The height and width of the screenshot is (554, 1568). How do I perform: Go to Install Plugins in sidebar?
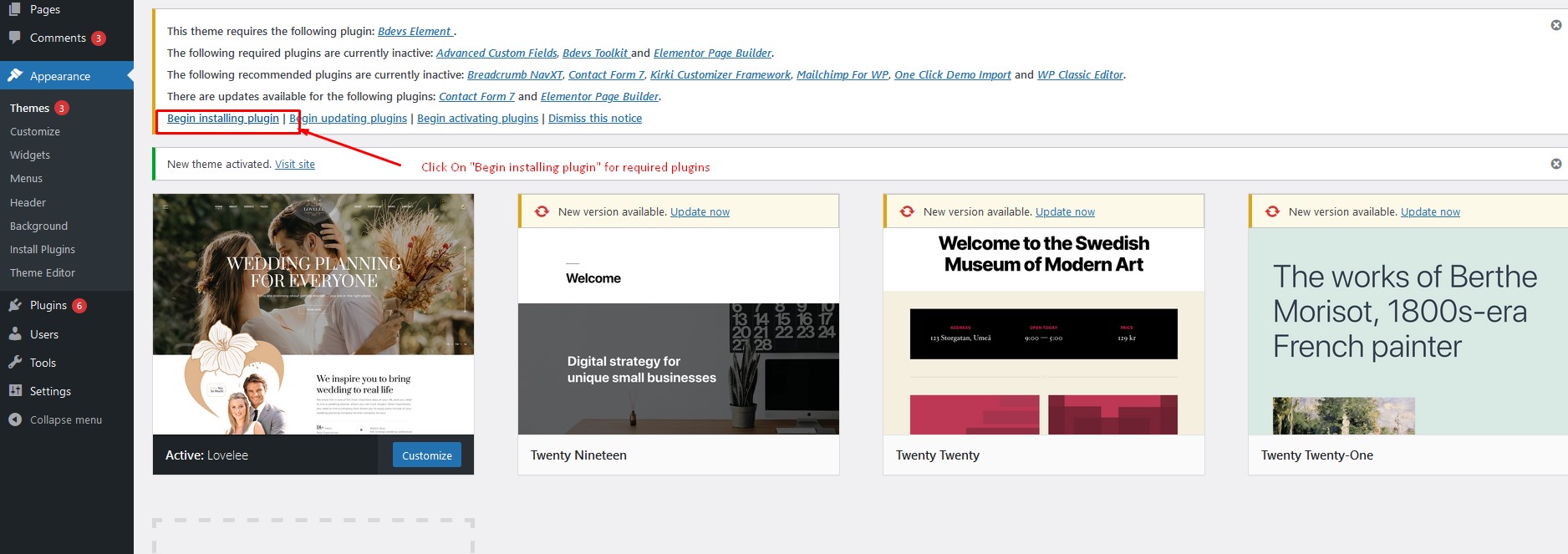(43, 249)
